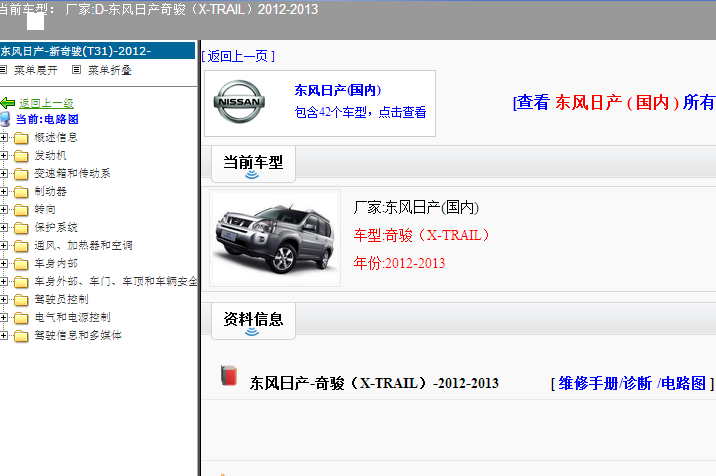Screen dimensions: 716x476
Task: Click 包含42个车型,点击查看 link
Action: click(360, 112)
